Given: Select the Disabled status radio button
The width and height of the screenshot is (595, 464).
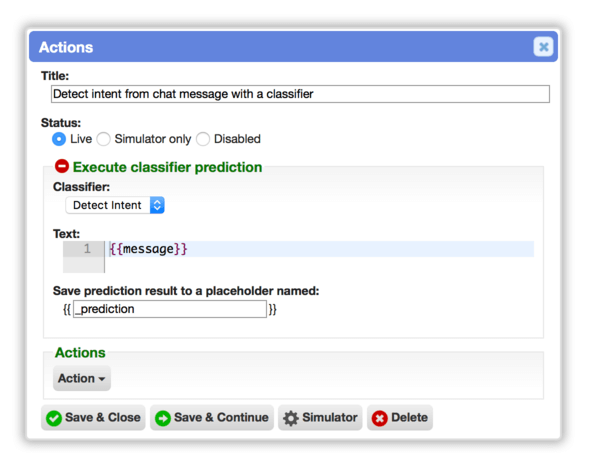Looking at the screenshot, I should coord(203,139).
